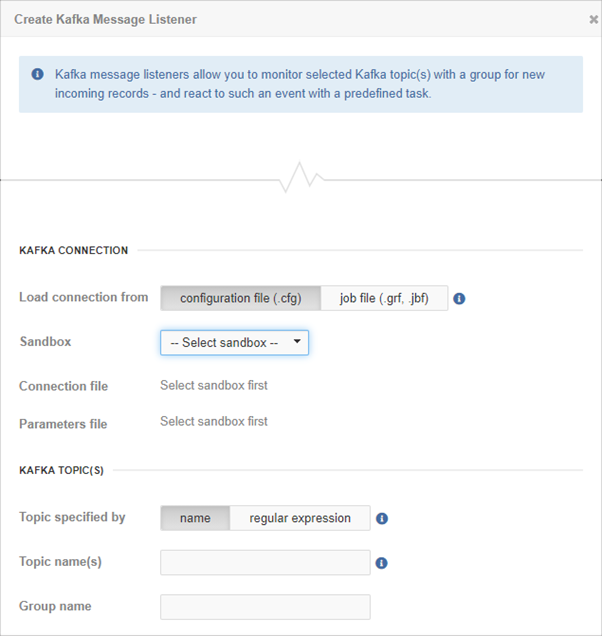Show info for Load connection from
This screenshot has width=602, height=636.
coord(459,299)
